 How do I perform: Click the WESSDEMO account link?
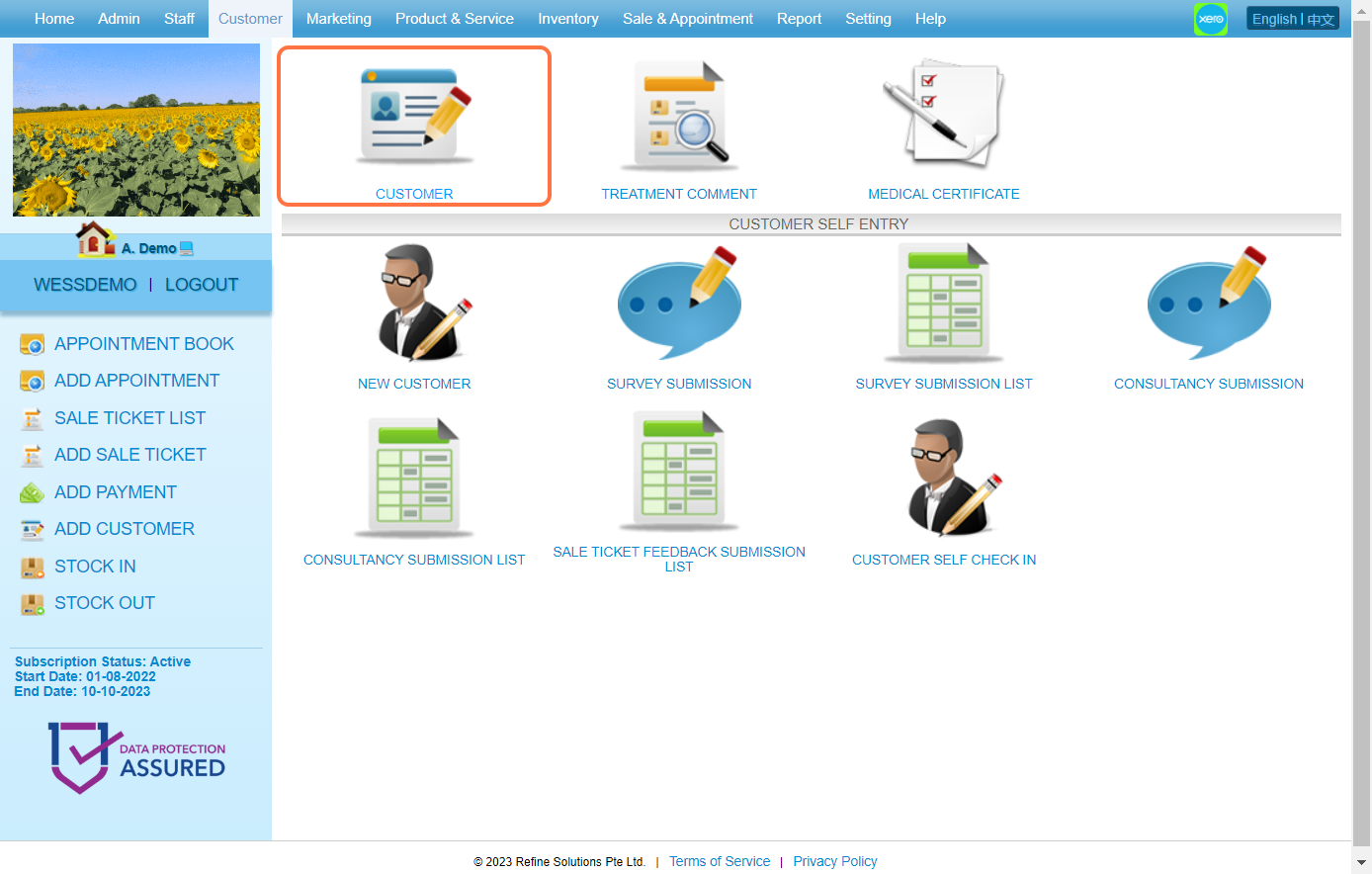(85, 285)
